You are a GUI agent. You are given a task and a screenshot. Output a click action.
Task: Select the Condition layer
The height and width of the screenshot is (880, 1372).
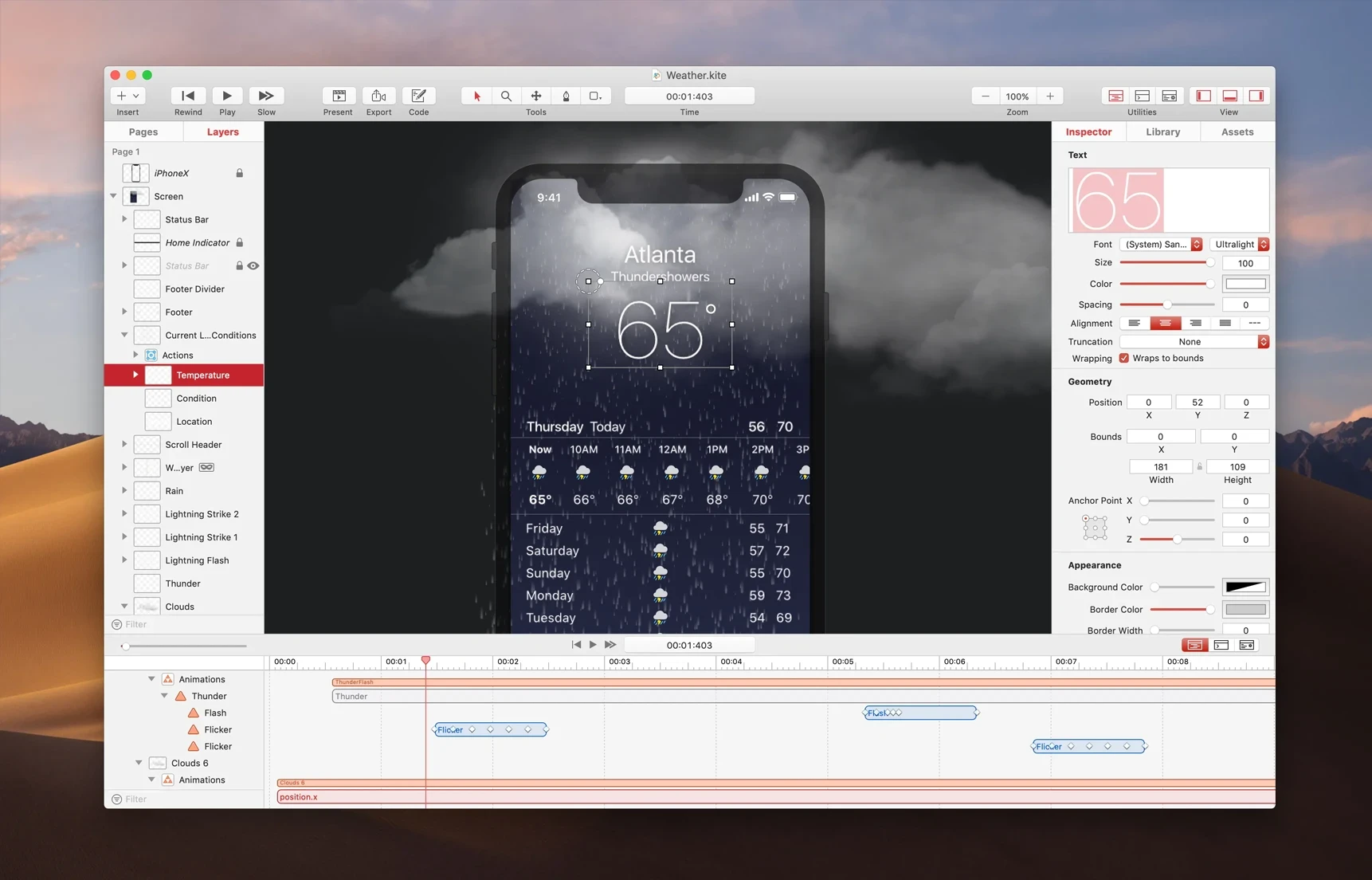coord(196,398)
